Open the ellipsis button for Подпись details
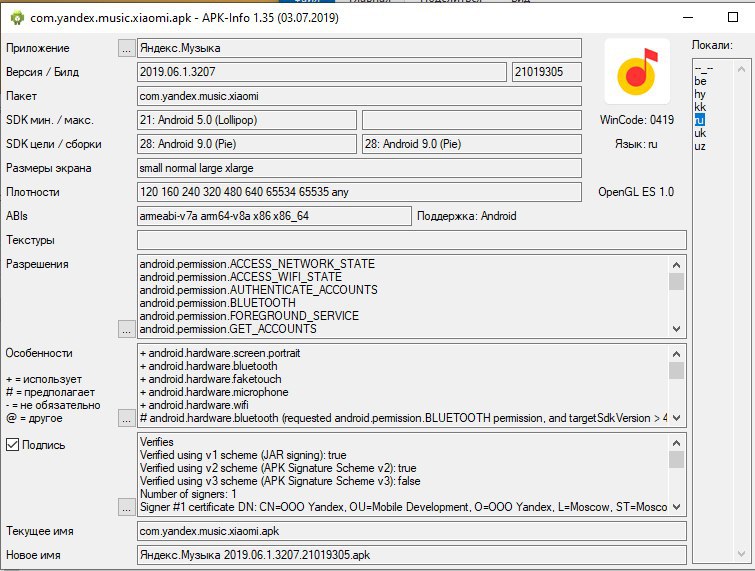Viewport: 755px width, 571px height. pos(126,507)
